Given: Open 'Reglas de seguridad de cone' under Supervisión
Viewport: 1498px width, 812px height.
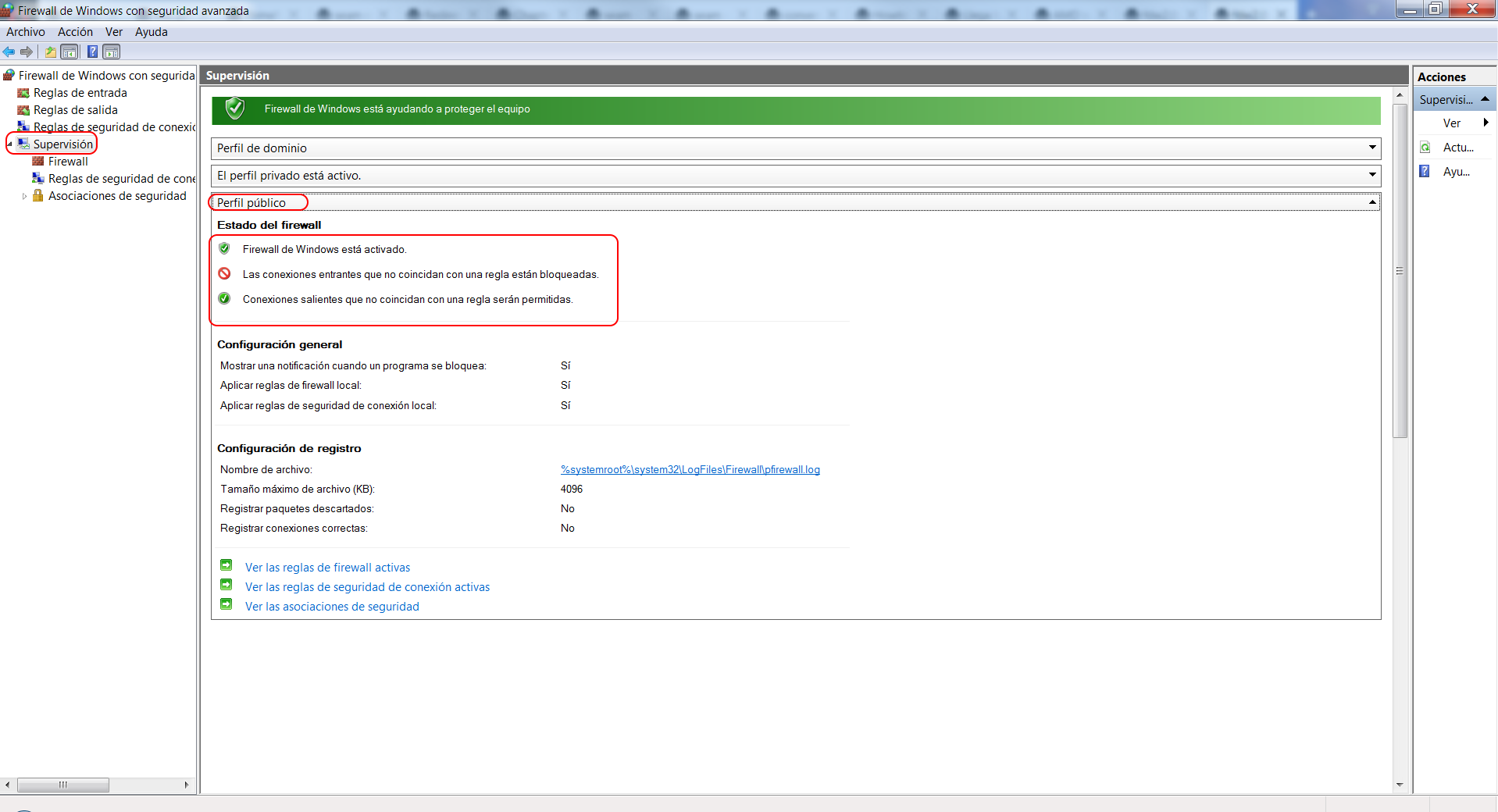Looking at the screenshot, I should 121,179.
